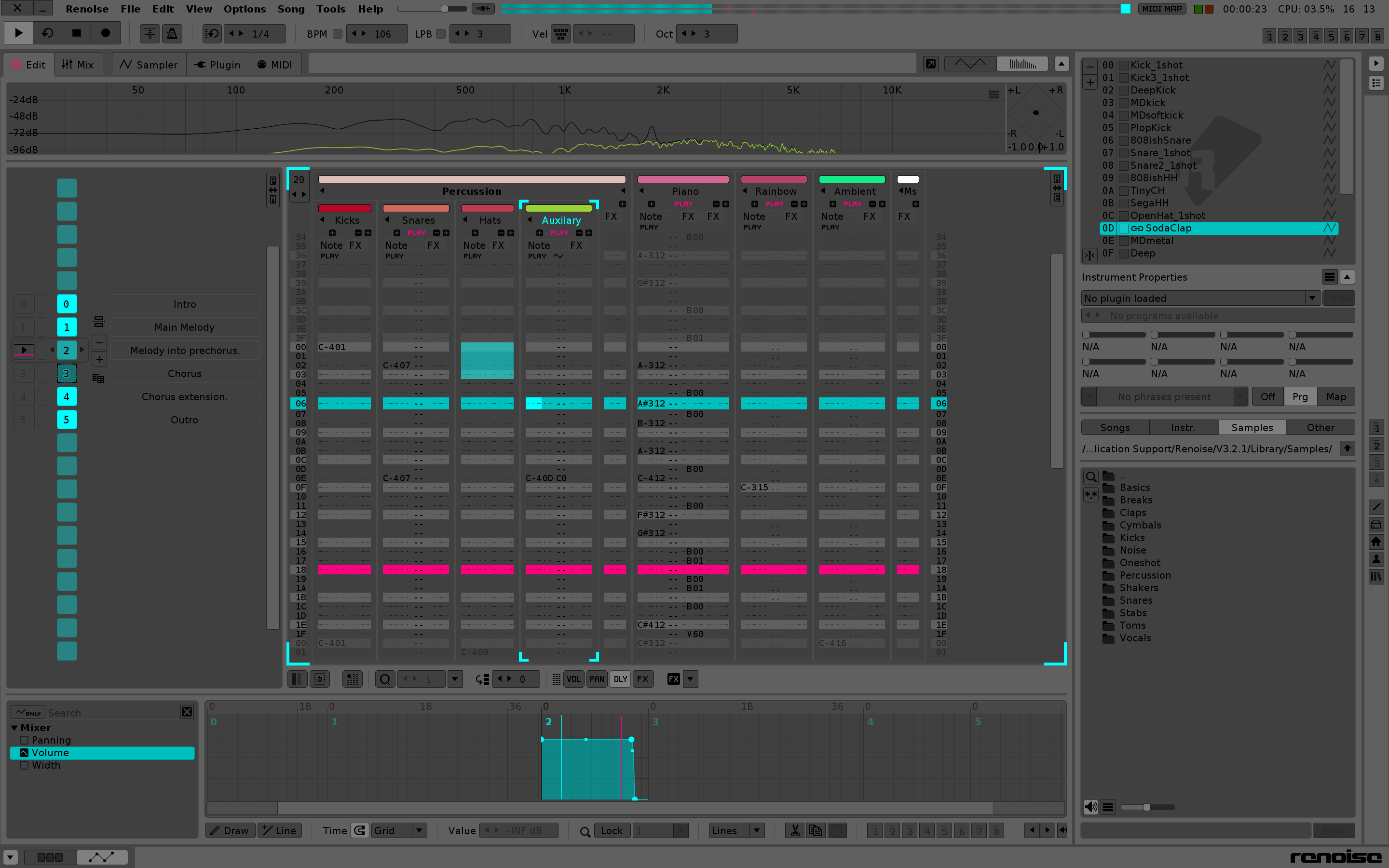This screenshot has height=868, width=1389.
Task: Toggle the metronome icon
Action: pyautogui.click(x=172, y=34)
